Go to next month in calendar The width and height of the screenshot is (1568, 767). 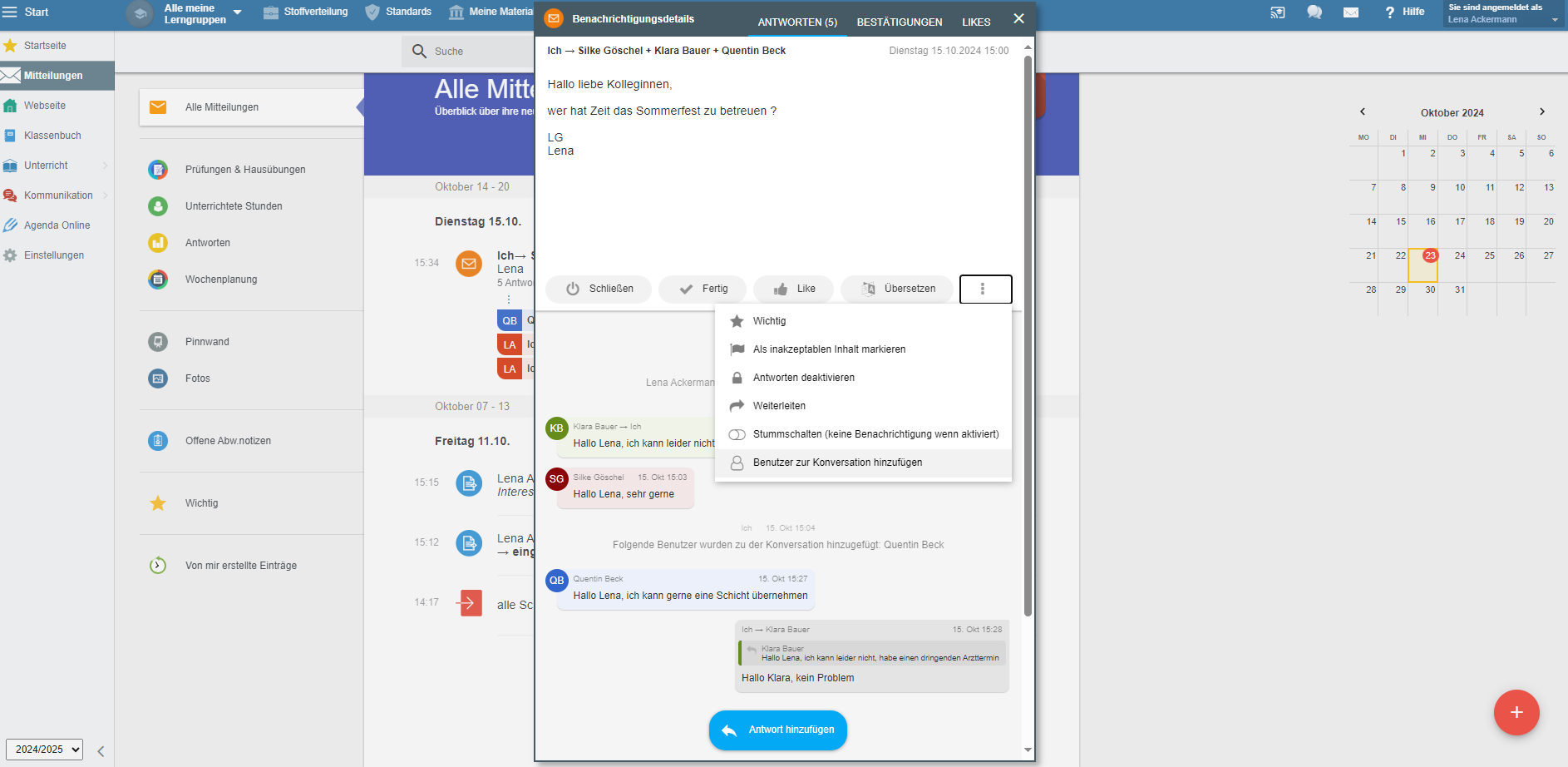tap(1542, 111)
